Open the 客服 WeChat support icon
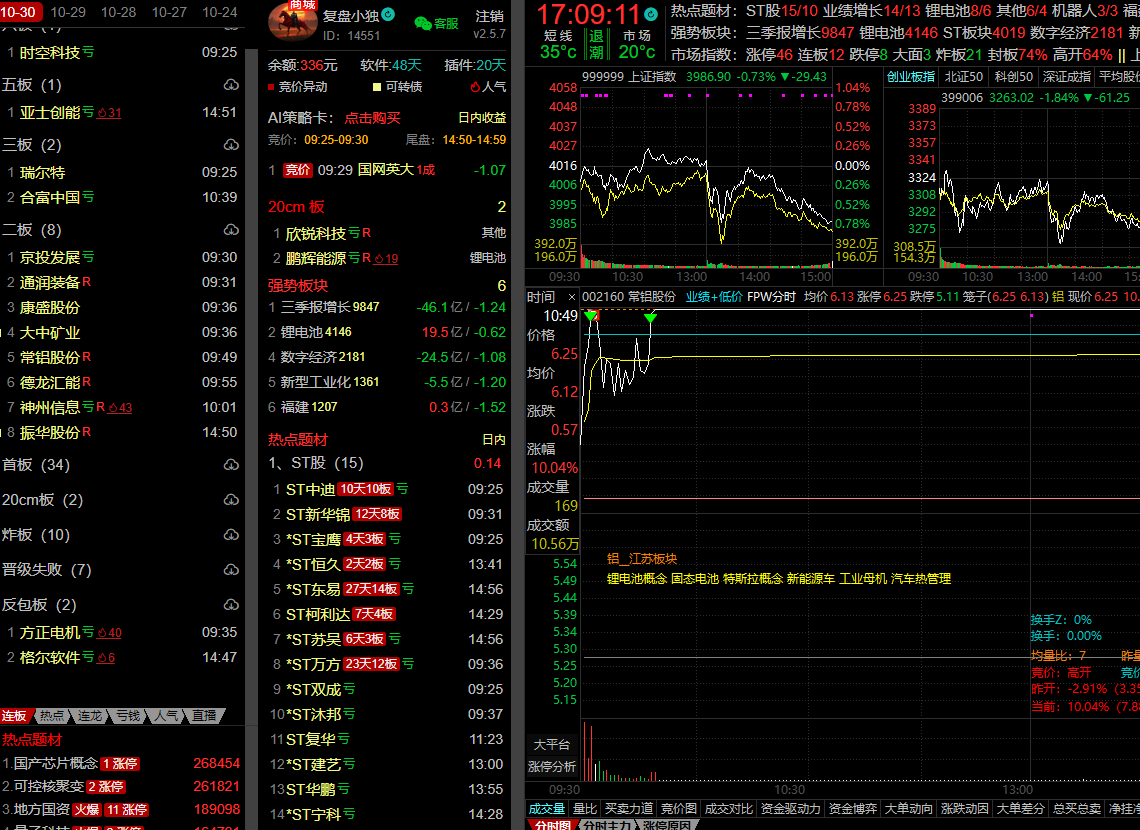 coord(423,23)
